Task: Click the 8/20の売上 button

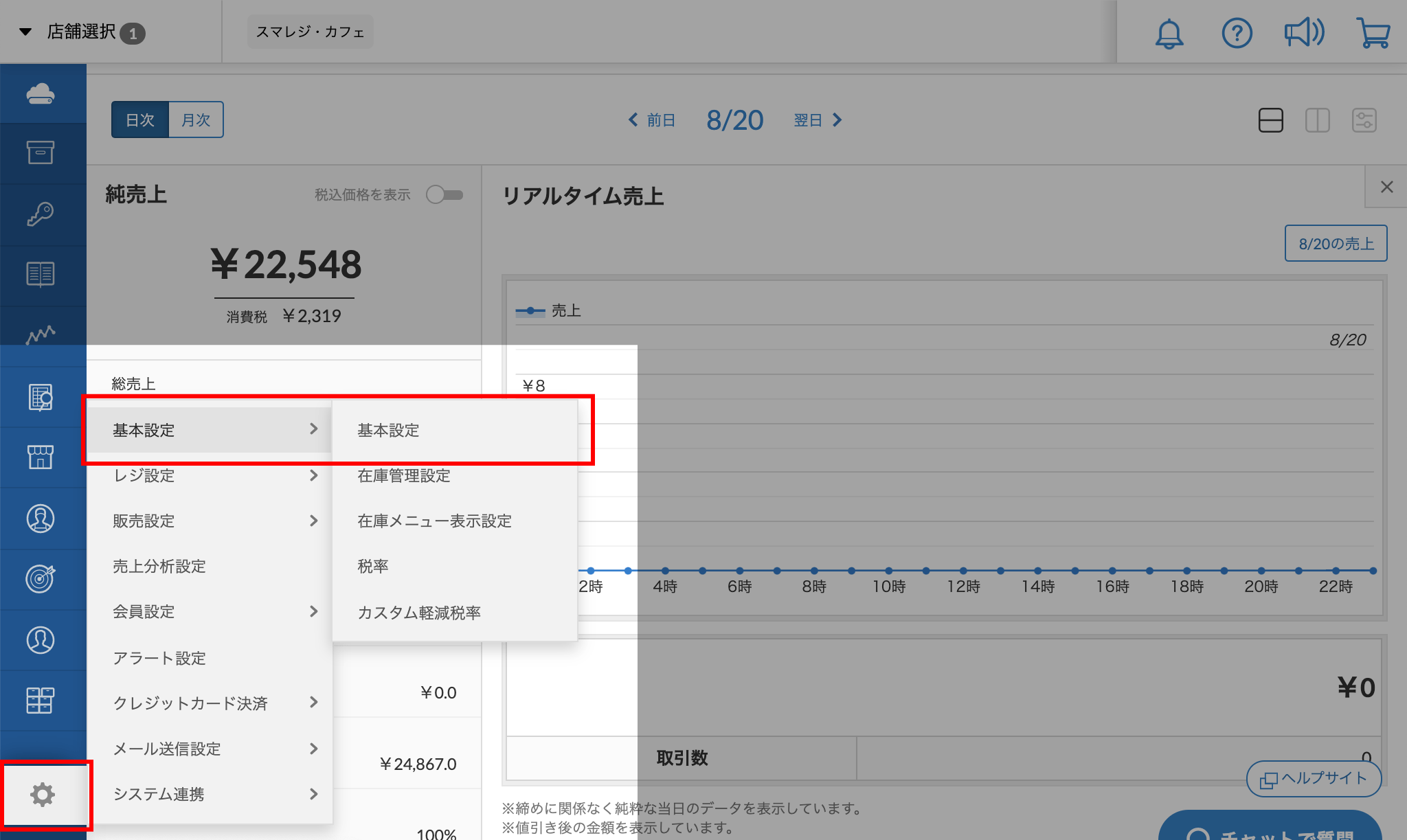Action: tap(1336, 243)
